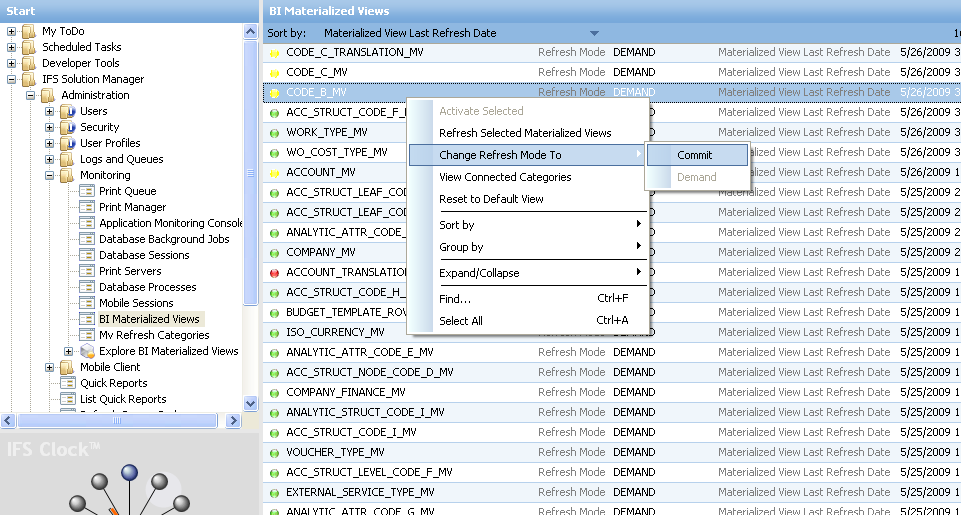Open the Sort by dropdown arrow
The width and height of the screenshot is (961, 515).
click(x=595, y=33)
